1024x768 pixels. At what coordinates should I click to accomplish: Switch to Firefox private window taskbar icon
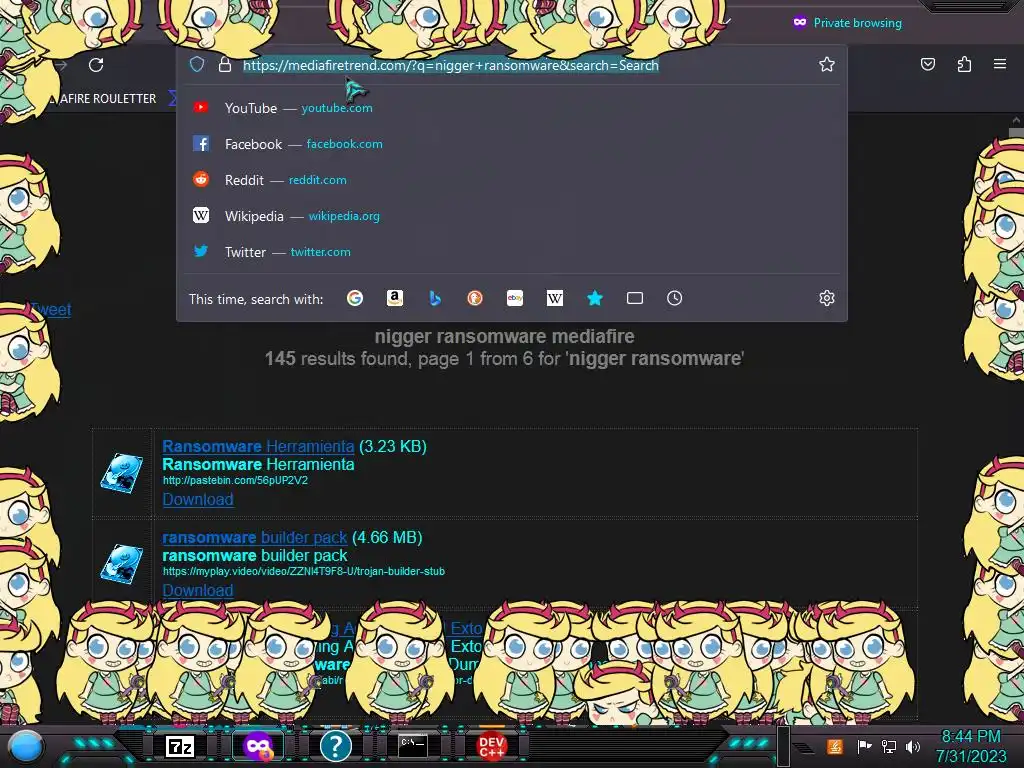pos(258,746)
